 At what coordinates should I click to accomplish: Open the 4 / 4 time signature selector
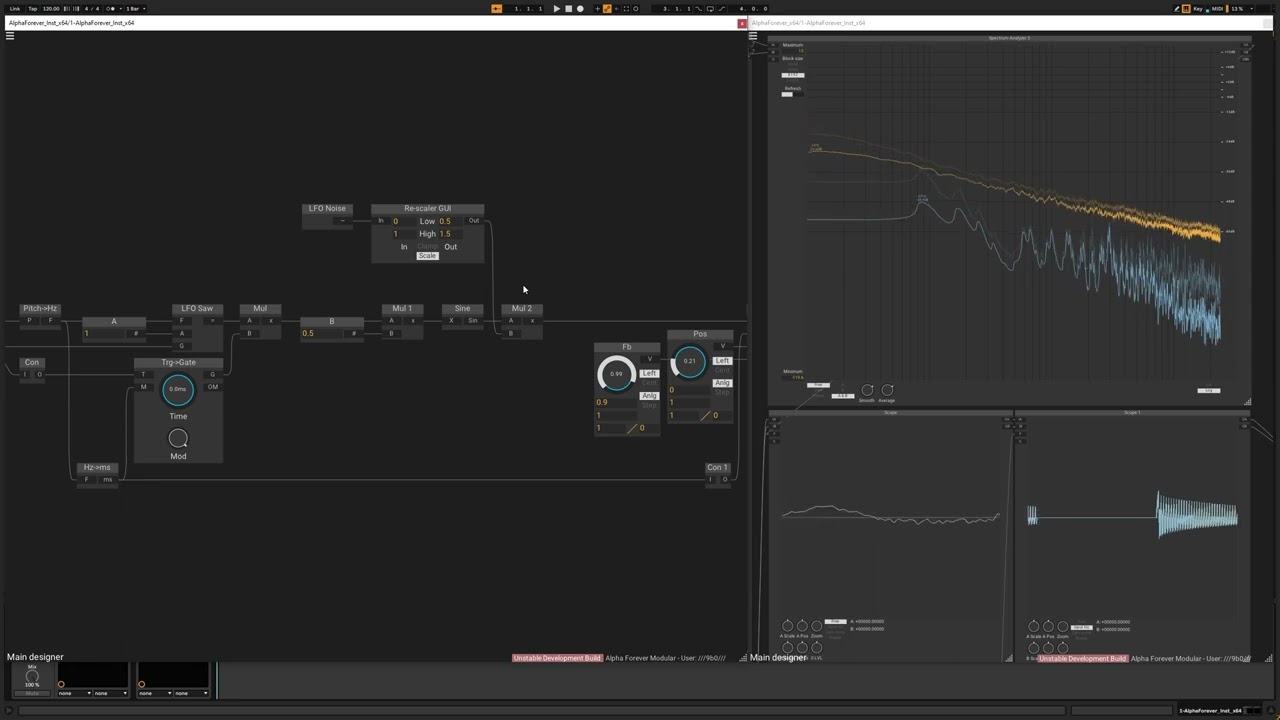(x=92, y=8)
